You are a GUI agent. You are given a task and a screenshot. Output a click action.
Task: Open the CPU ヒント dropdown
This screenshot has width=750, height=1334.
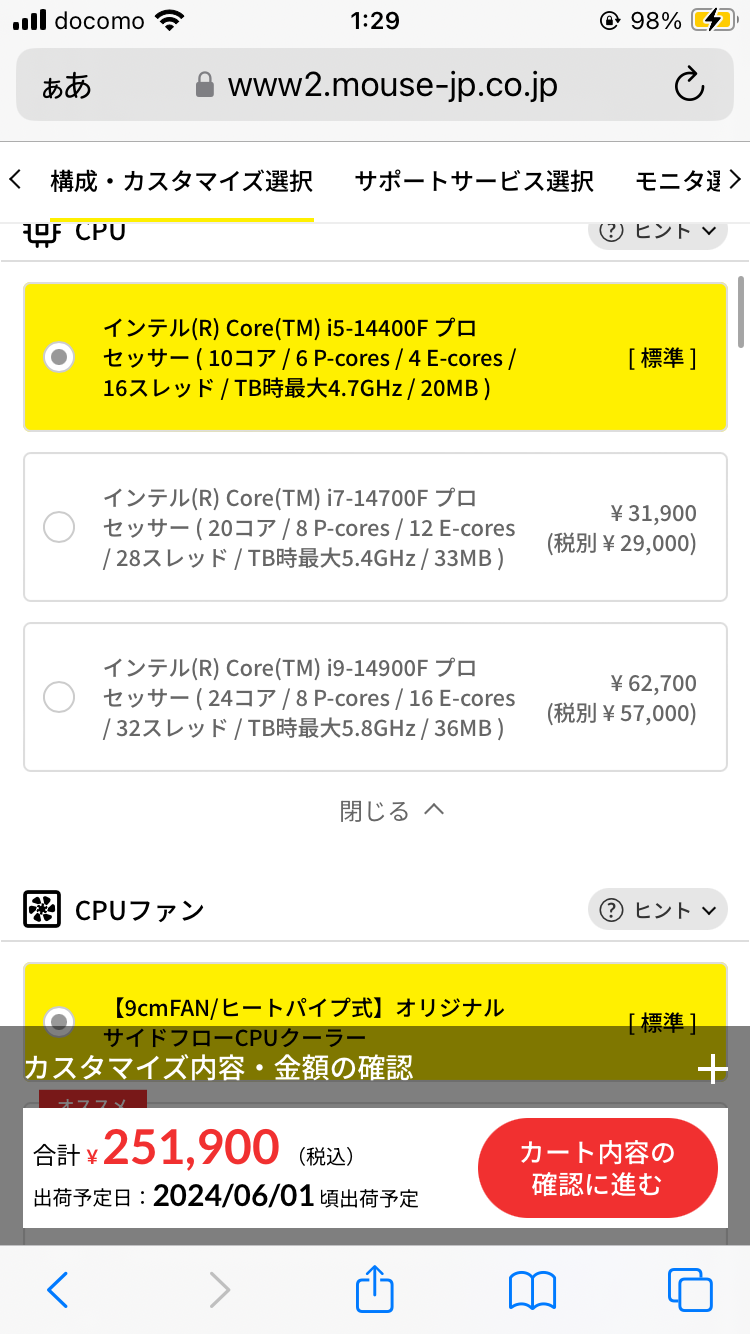(657, 231)
